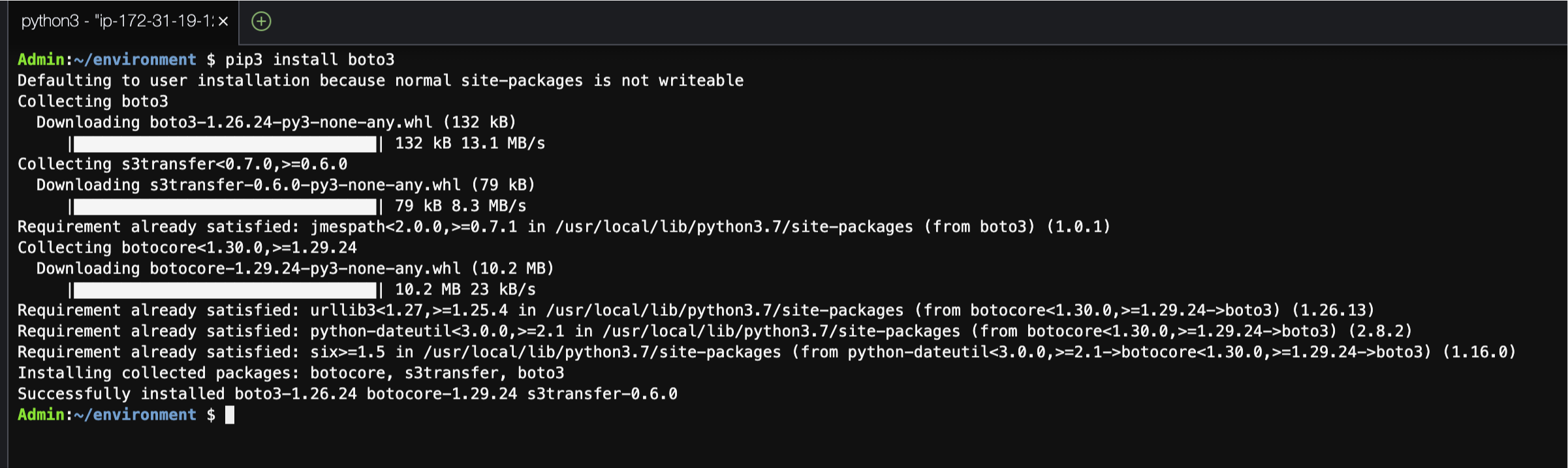Click the botocore download progress bar

pos(225,290)
